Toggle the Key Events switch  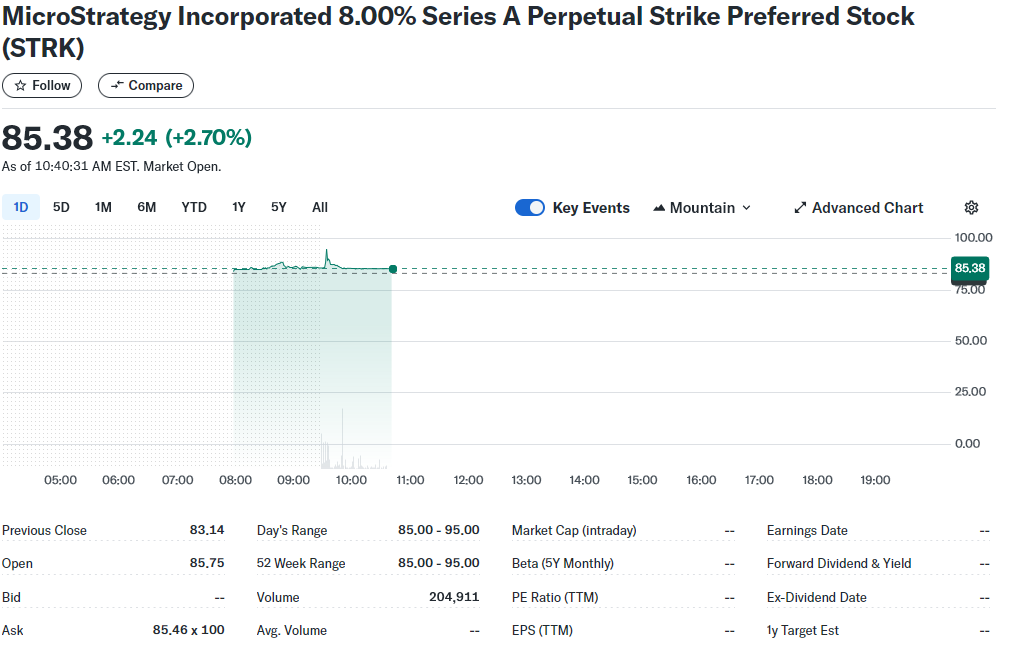(x=530, y=208)
